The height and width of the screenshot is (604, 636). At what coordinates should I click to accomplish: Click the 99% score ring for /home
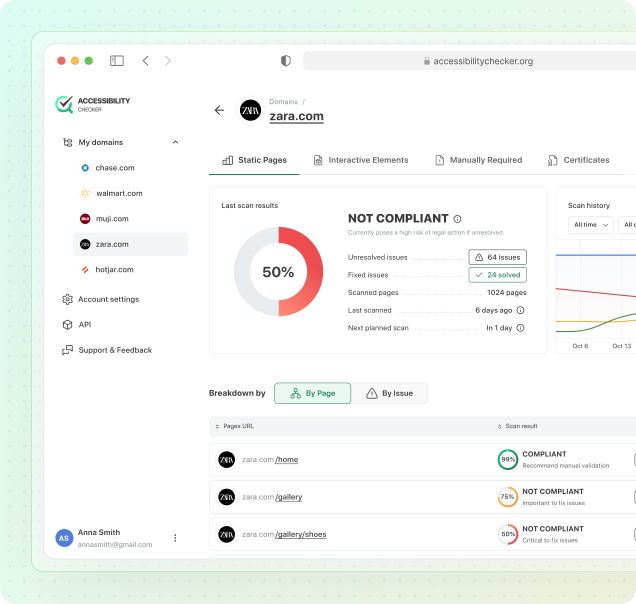click(508, 460)
